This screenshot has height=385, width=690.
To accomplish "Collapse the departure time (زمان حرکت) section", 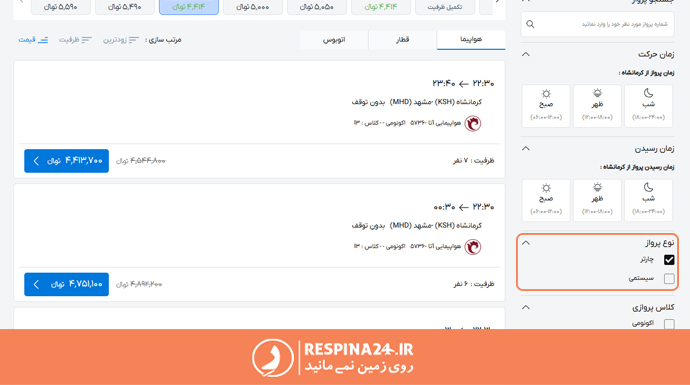I will pos(526,54).
